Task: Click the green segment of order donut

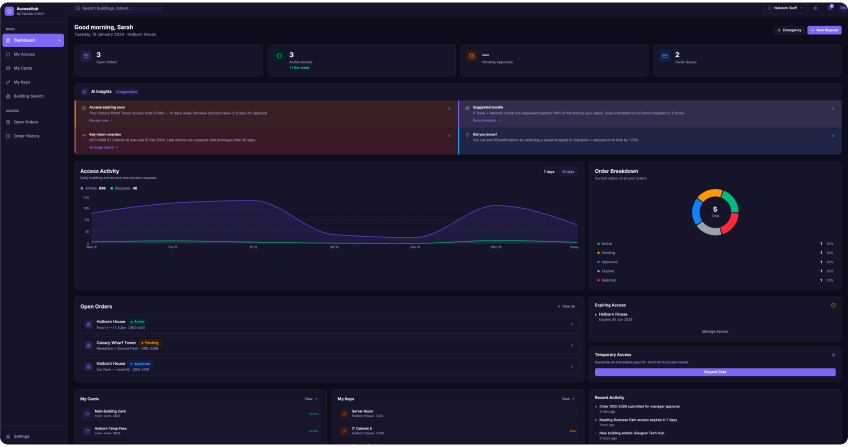Action: pyautogui.click(x=730, y=202)
